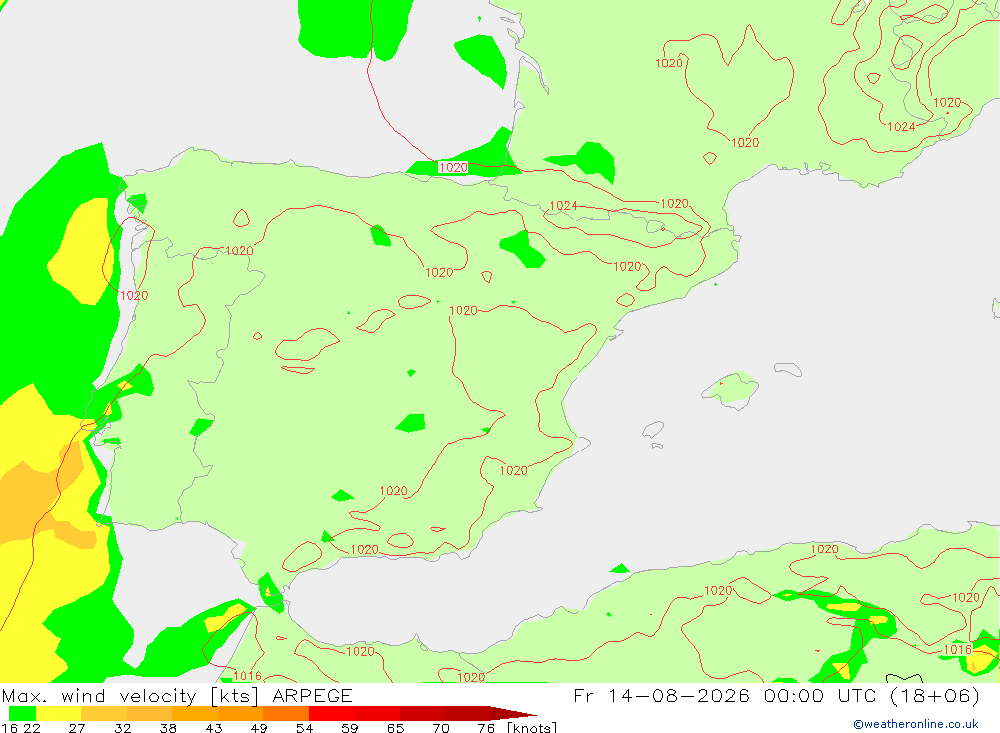Click the legend value '76'
1000x733 pixels.
pyautogui.click(x=486, y=728)
